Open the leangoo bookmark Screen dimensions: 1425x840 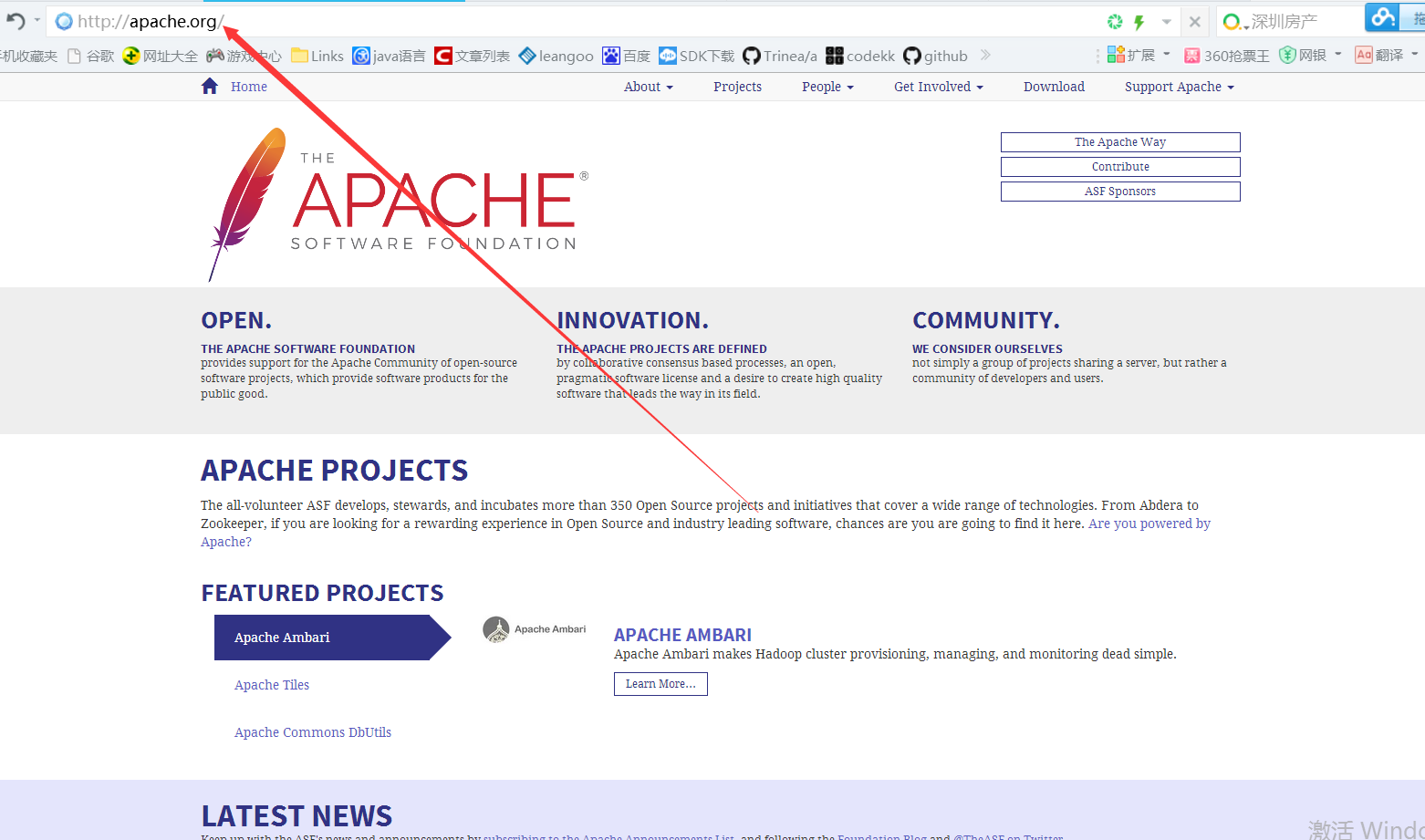point(556,56)
